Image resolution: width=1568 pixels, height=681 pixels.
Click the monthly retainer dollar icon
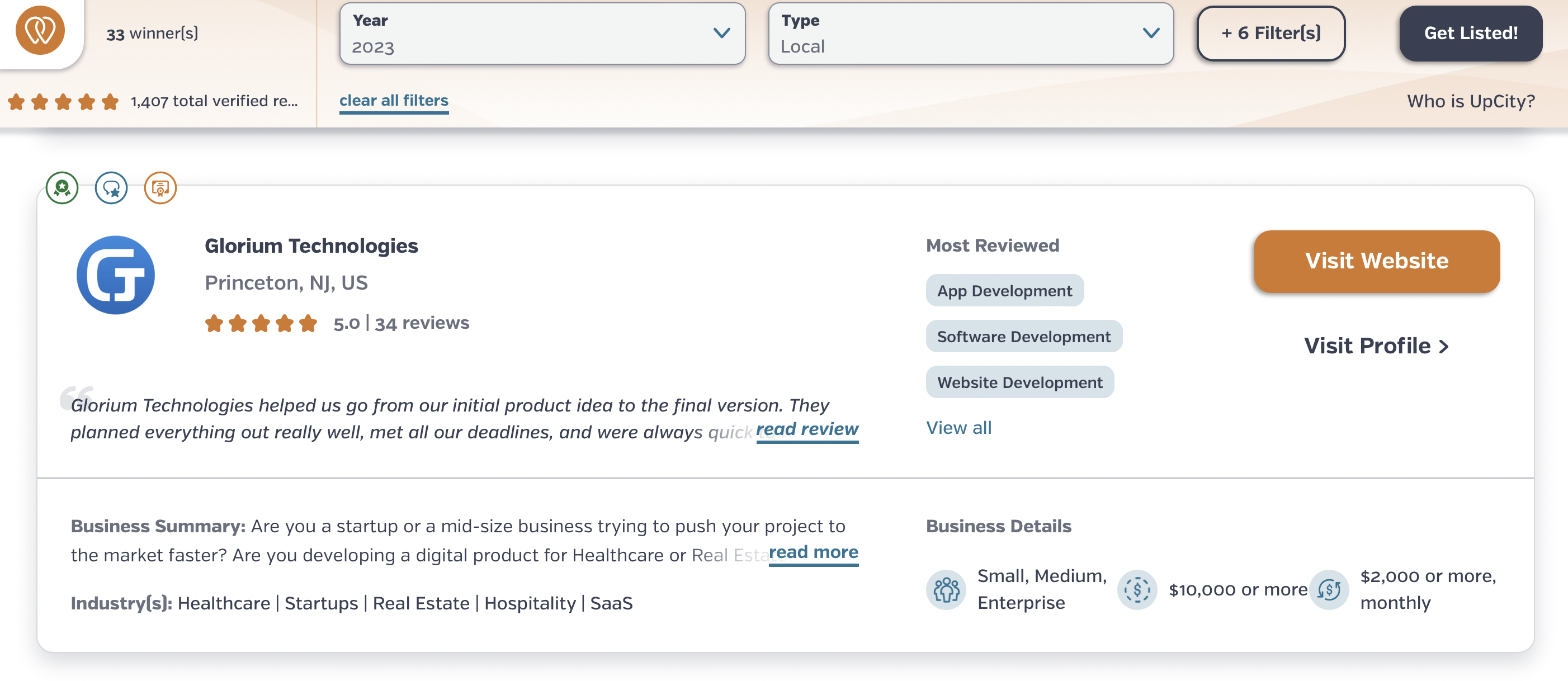point(1329,589)
